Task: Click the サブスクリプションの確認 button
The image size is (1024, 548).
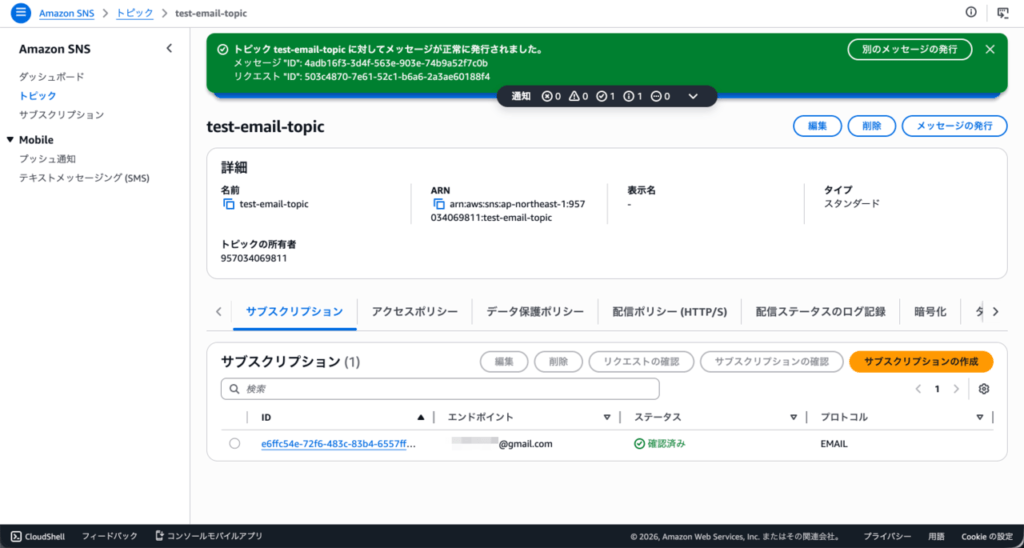Action: coord(772,361)
